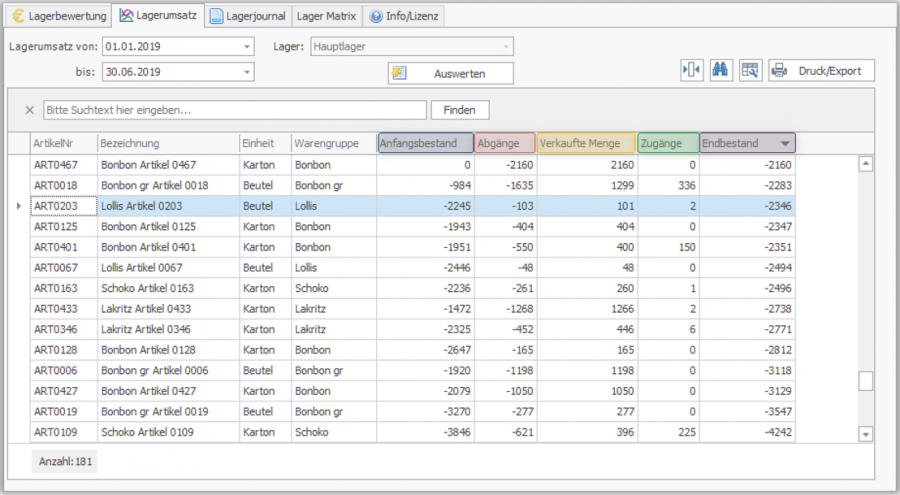Image resolution: width=900 pixels, height=495 pixels.
Task: Select the ART0203 cell
Action: tap(64, 206)
